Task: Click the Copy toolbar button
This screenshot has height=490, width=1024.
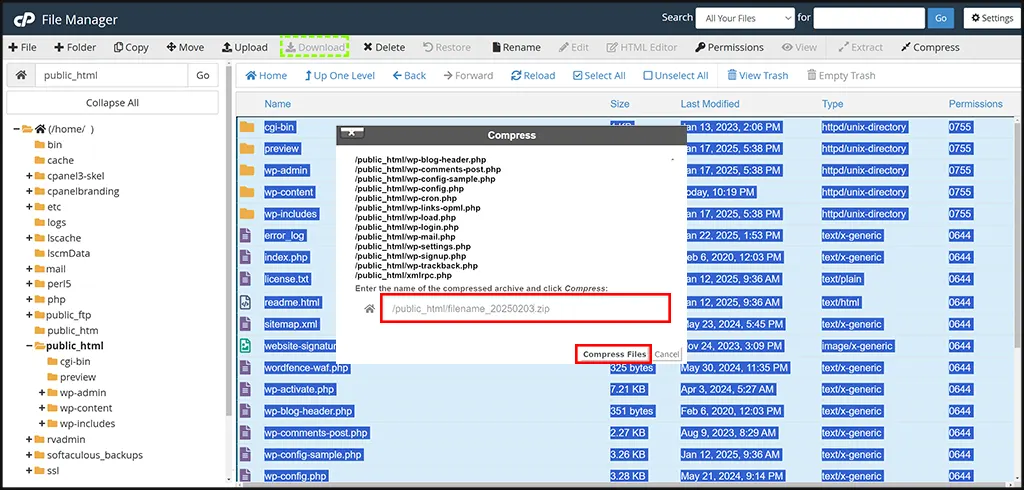Action: click(131, 47)
